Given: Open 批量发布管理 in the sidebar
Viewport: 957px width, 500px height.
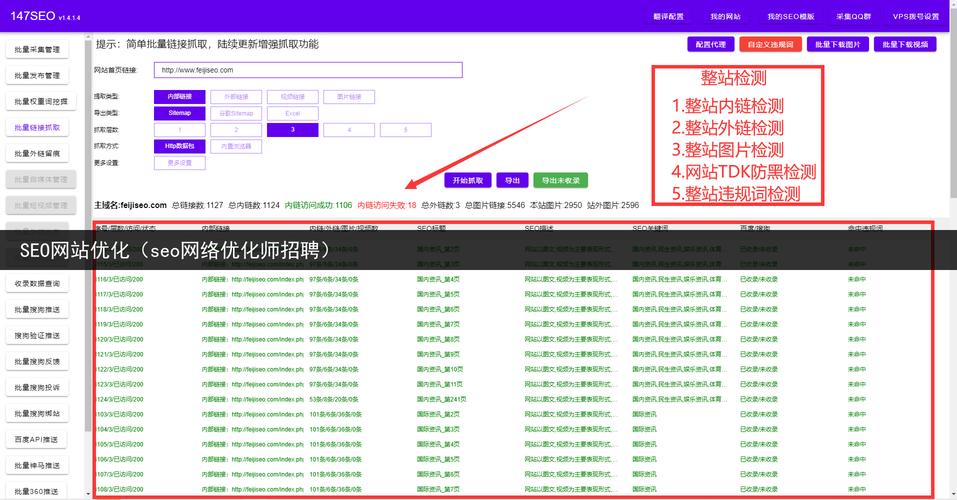Looking at the screenshot, I should [37, 76].
